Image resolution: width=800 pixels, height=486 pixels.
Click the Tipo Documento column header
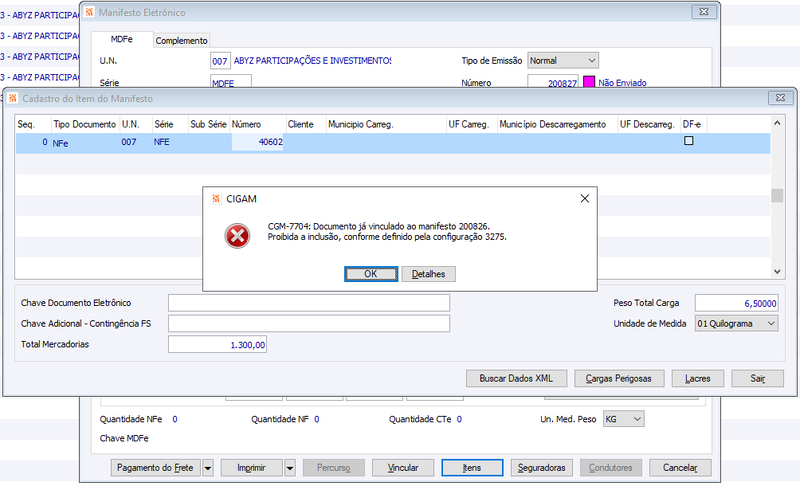coord(85,124)
